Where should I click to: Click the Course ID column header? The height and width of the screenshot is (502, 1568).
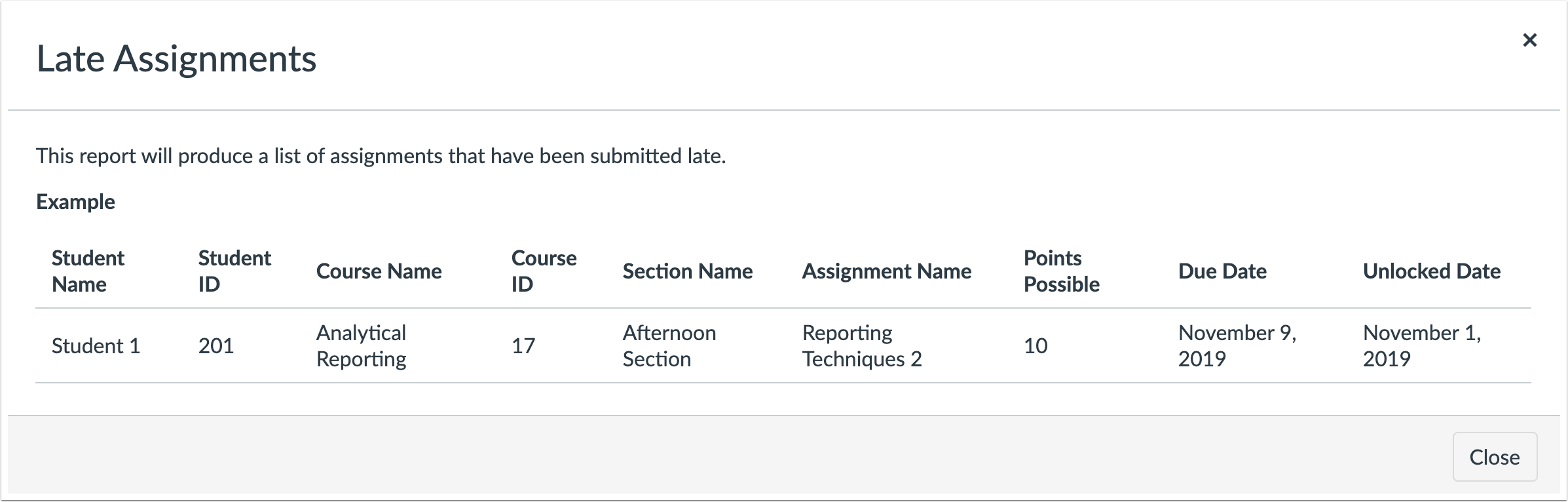click(544, 271)
